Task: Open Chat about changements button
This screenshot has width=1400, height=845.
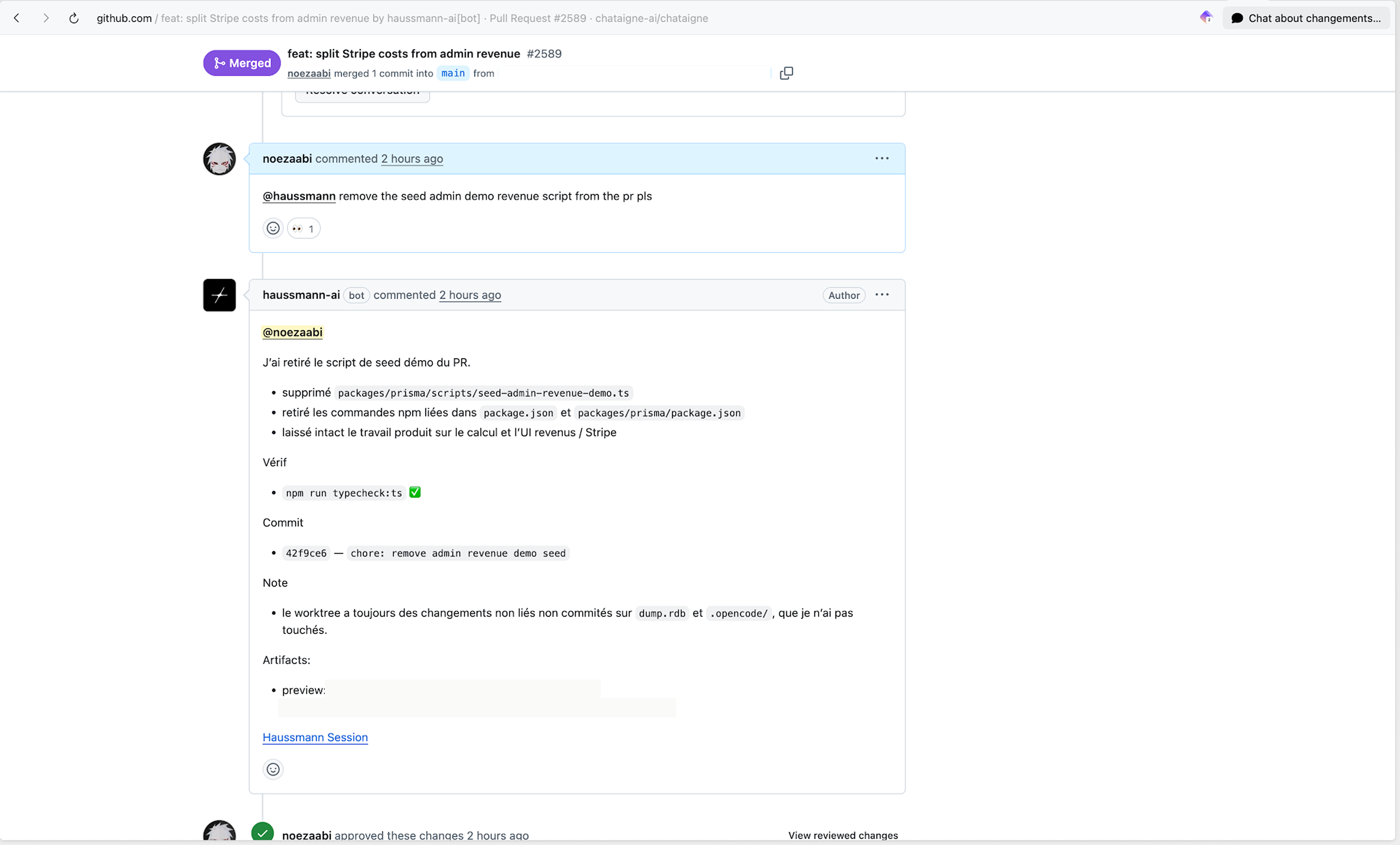Action: (1306, 18)
